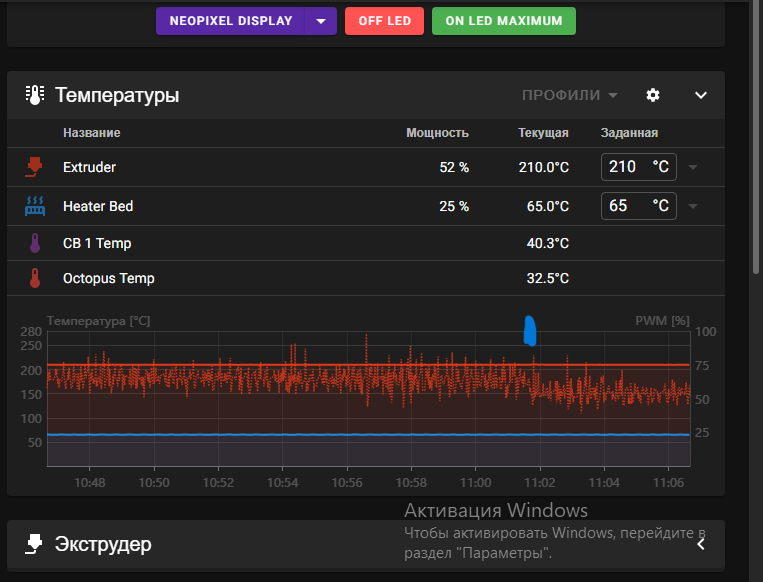
Task: Open the Профили dropdown menu
Action: 569,95
